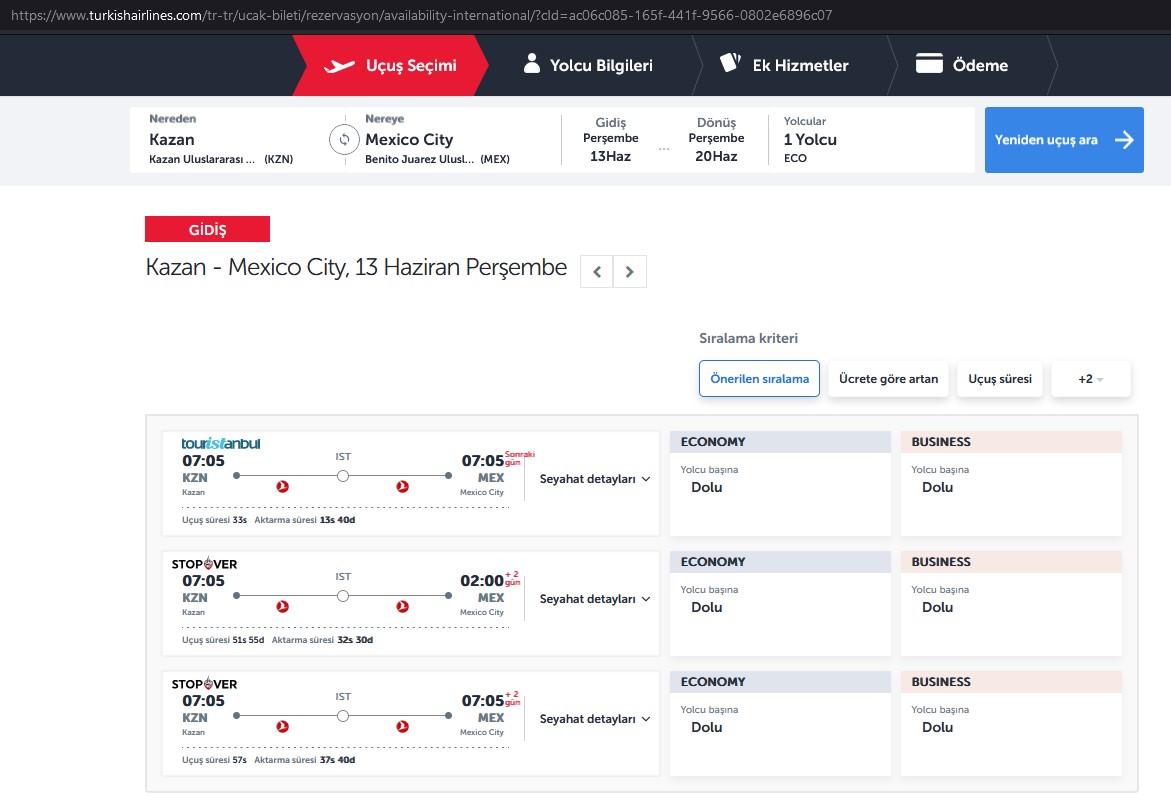Open the +2 additional sorting options dropdown

[1090, 379]
